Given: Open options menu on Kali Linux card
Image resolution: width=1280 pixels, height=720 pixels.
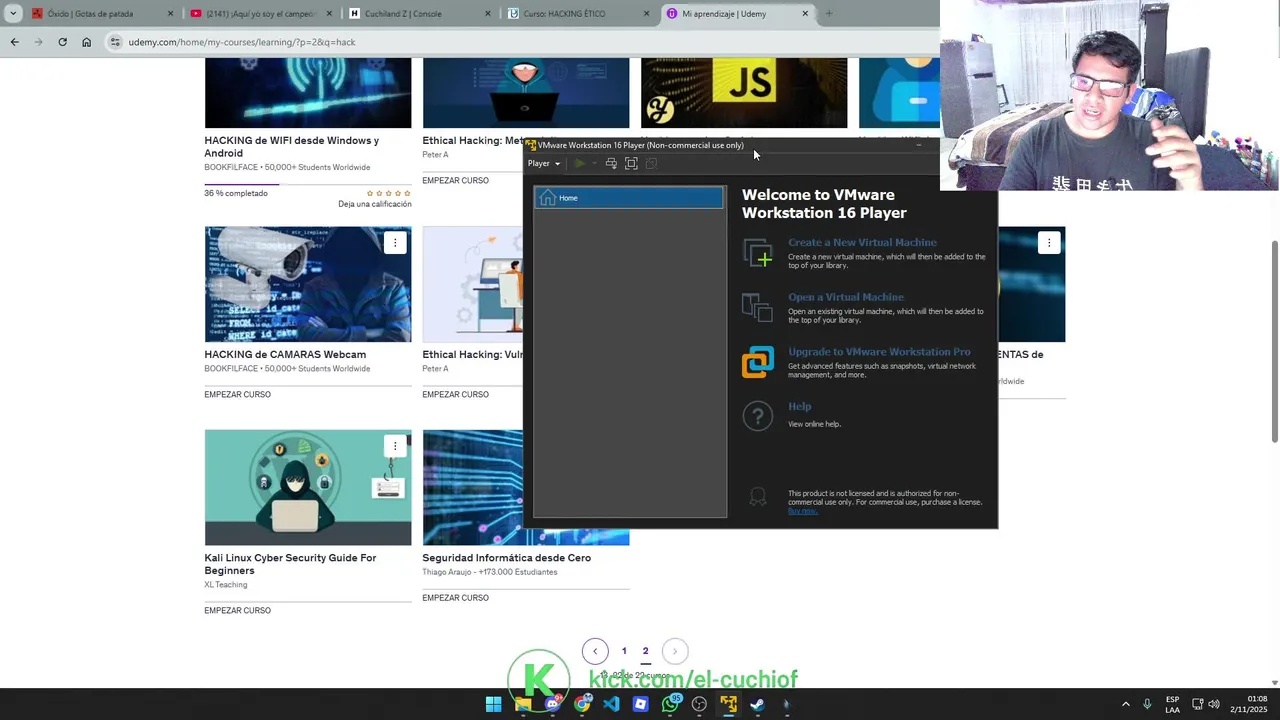Looking at the screenshot, I should click(x=395, y=446).
